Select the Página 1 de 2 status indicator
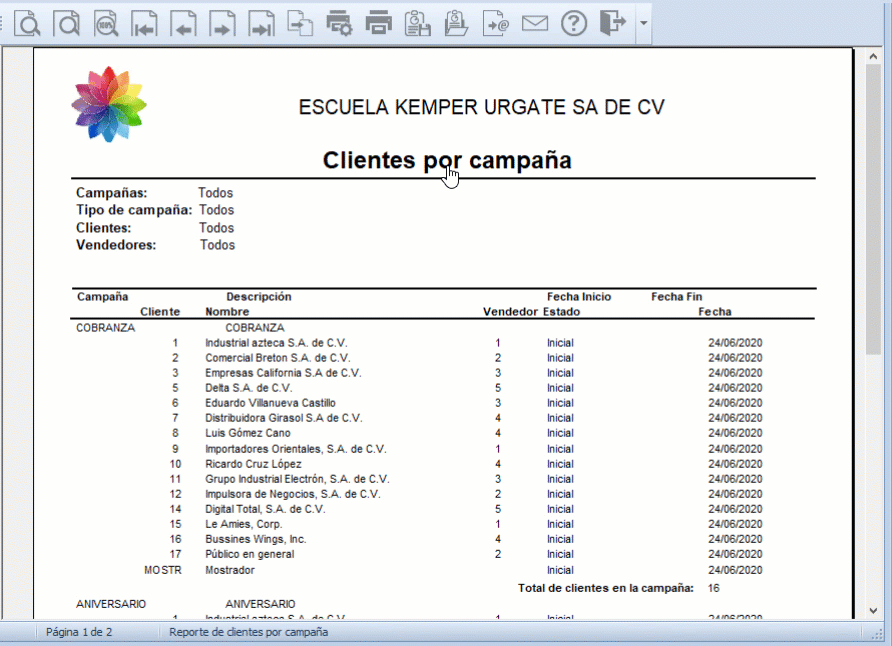Image resolution: width=892 pixels, height=646 pixels. click(x=75, y=632)
